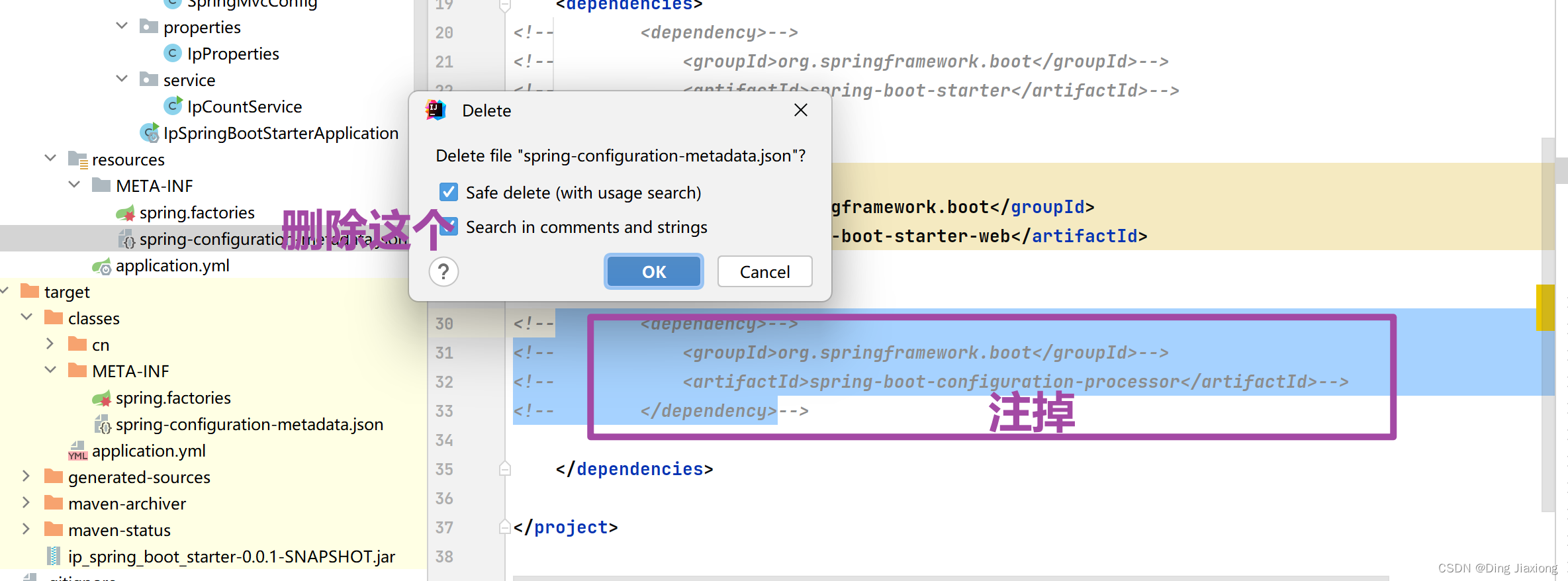
Task: Click the yellow warning stripe in editor scrollbar
Action: point(1545,307)
